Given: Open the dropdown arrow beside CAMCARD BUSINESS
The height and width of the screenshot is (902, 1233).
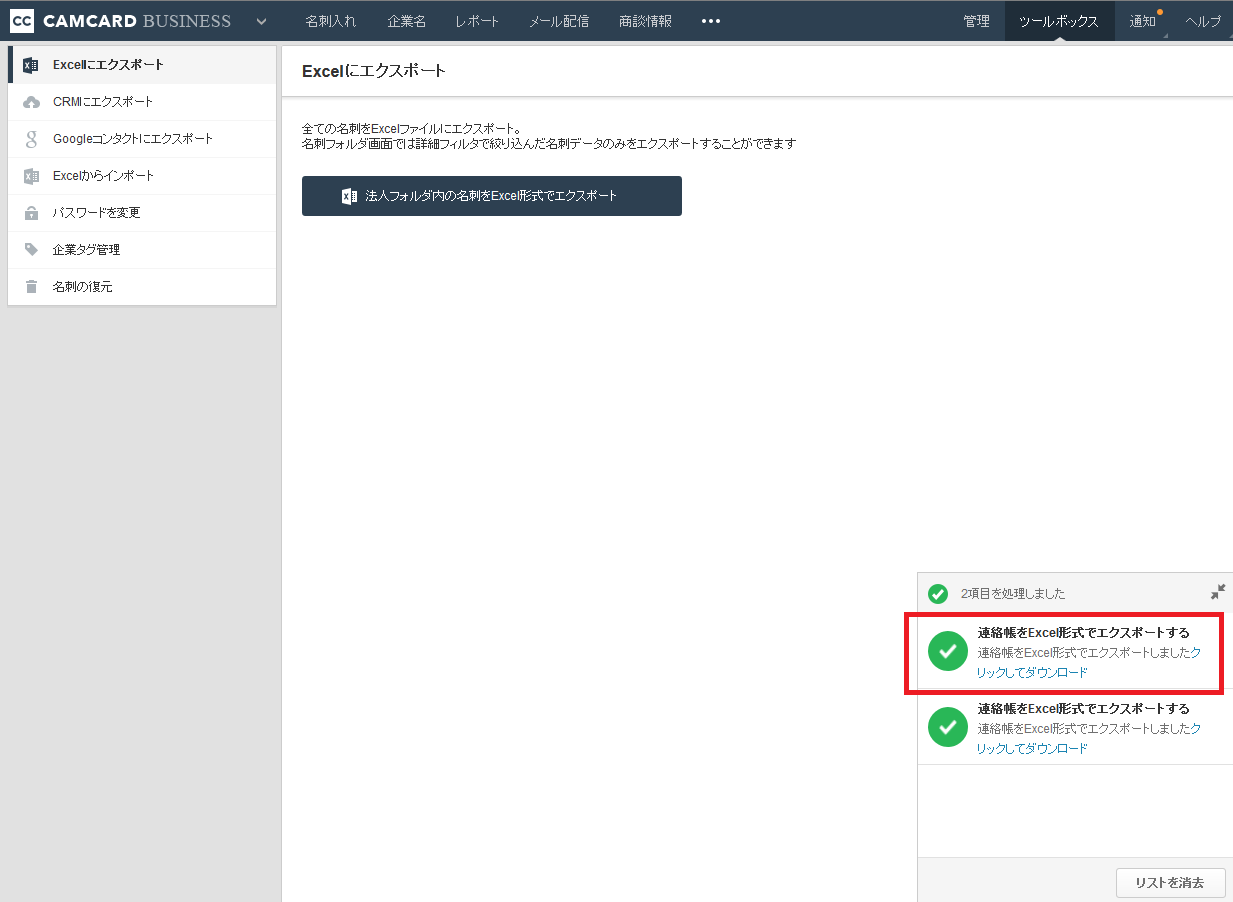Looking at the screenshot, I should 261,21.
